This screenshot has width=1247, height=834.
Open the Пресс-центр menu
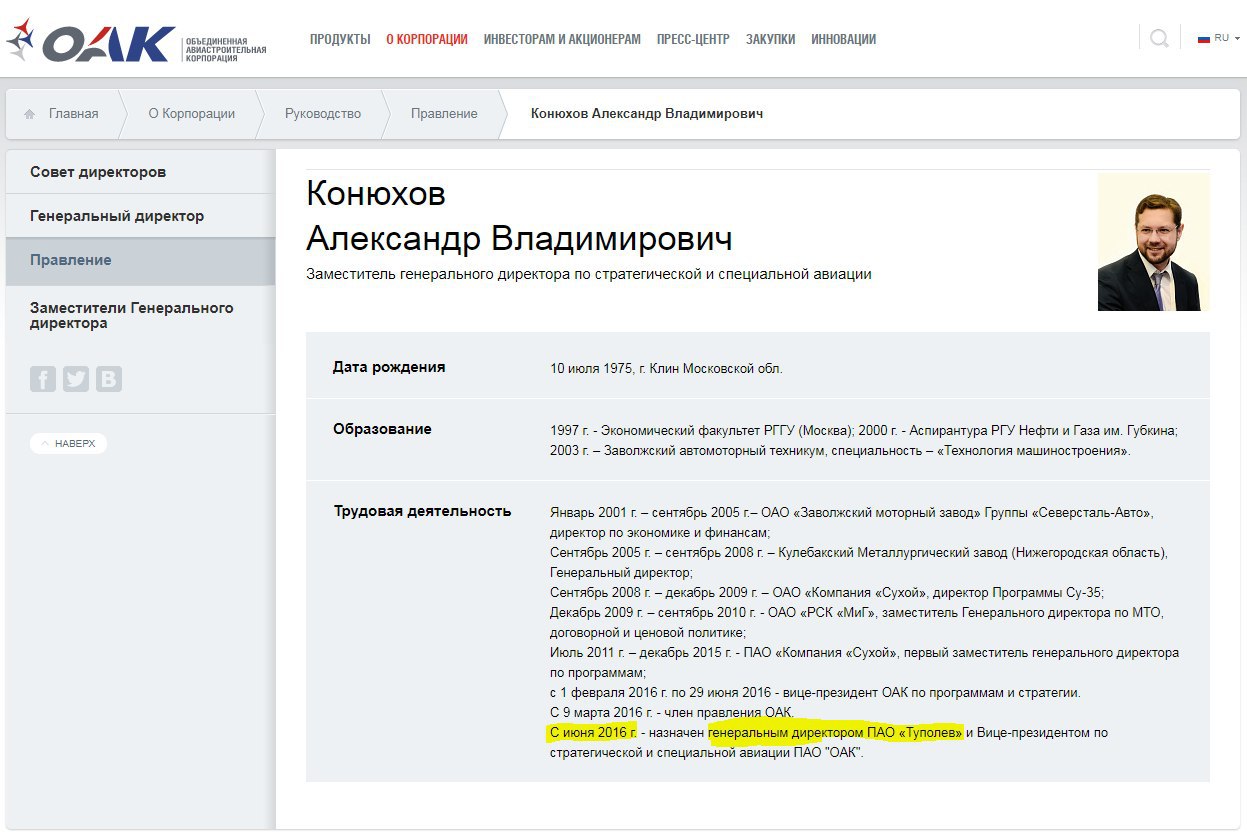[x=693, y=40]
